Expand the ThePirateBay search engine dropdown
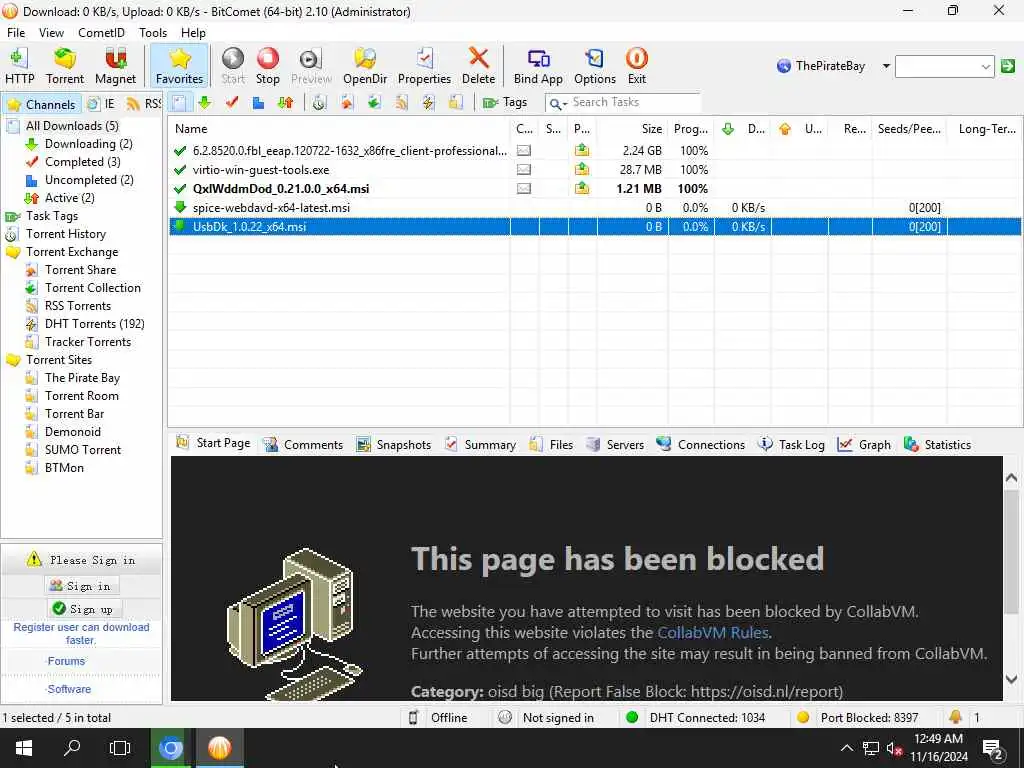The image size is (1024, 768). [x=886, y=66]
